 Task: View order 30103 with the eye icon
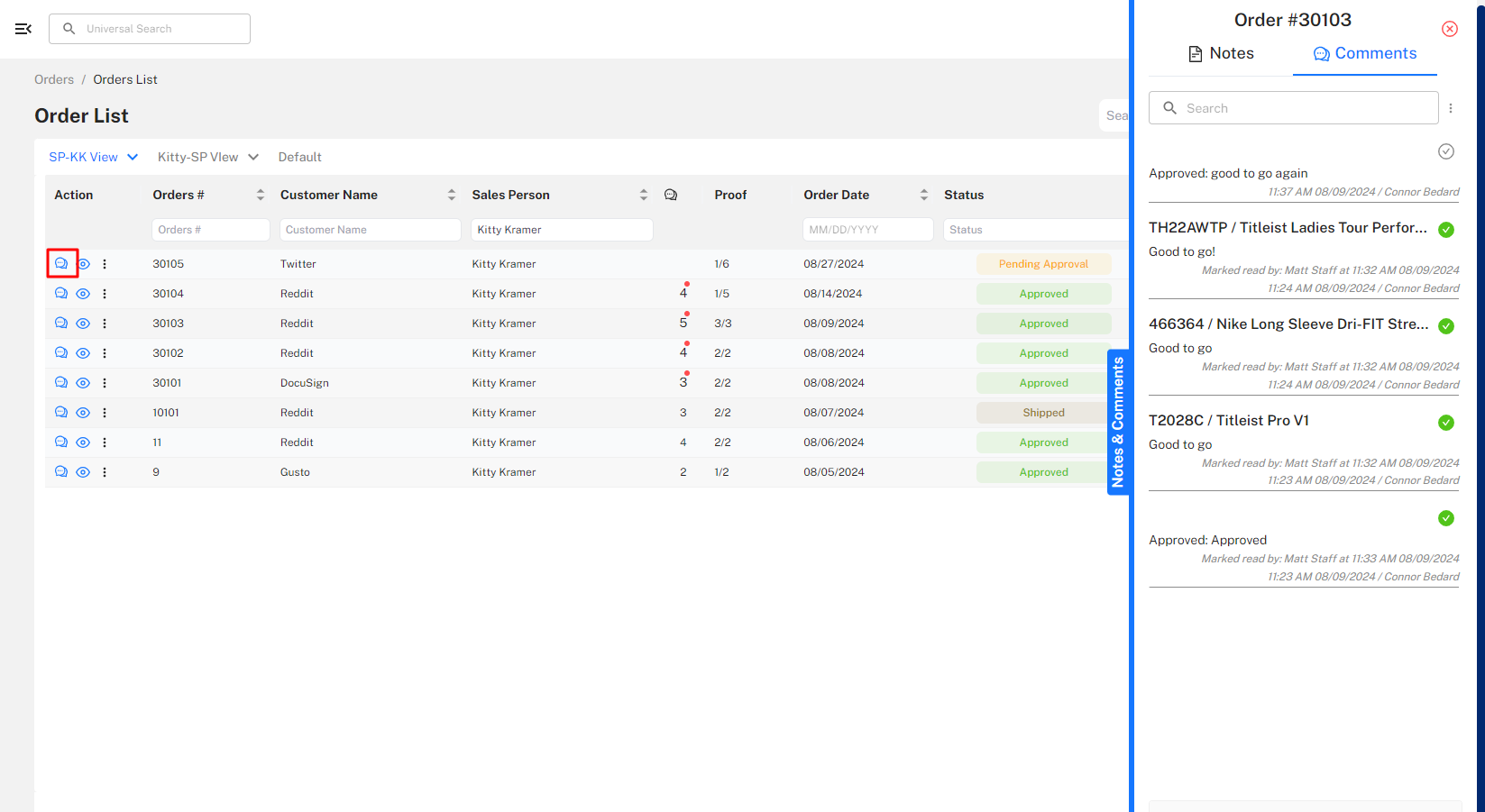83,324
